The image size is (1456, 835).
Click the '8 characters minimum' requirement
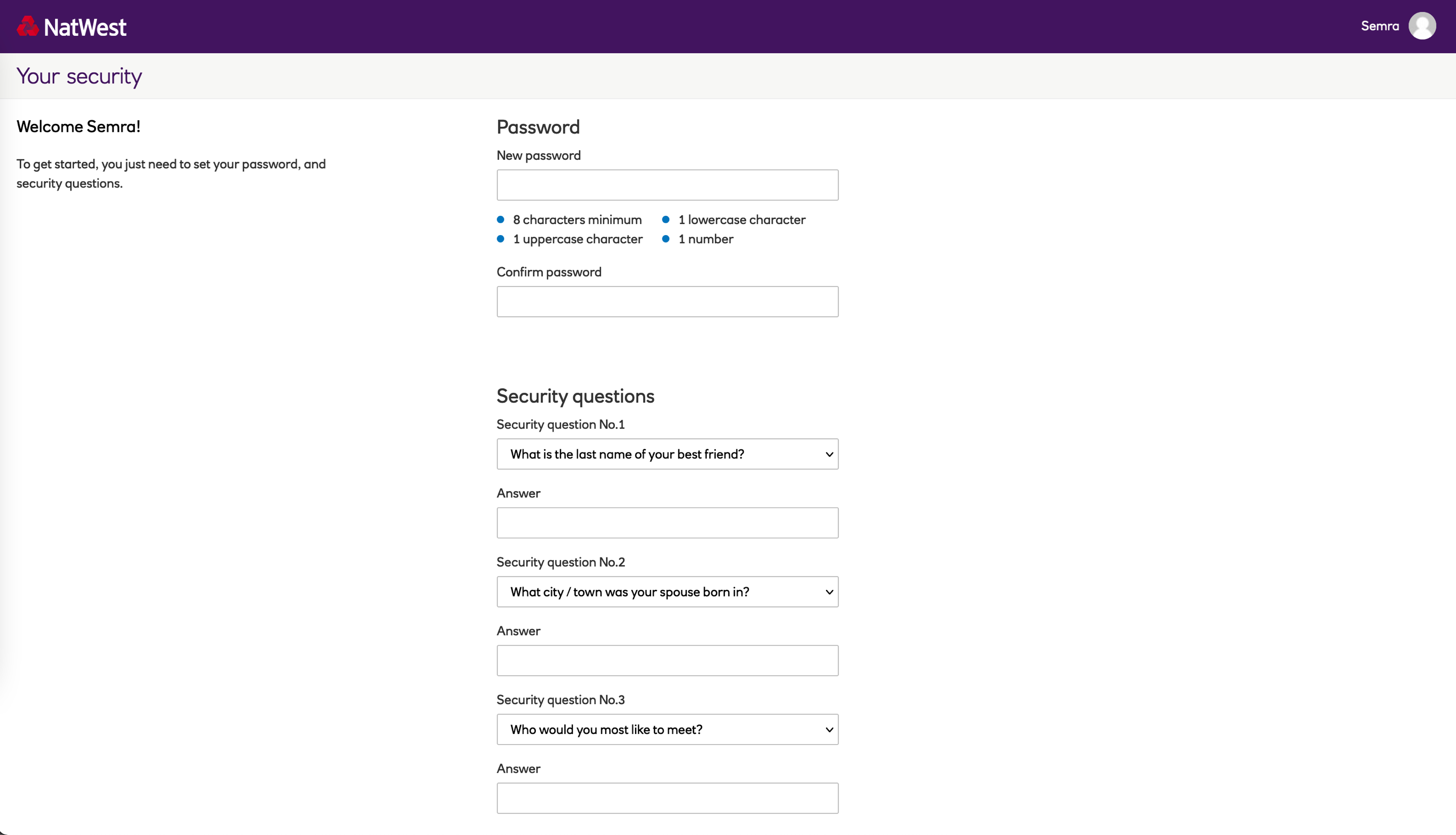(577, 220)
